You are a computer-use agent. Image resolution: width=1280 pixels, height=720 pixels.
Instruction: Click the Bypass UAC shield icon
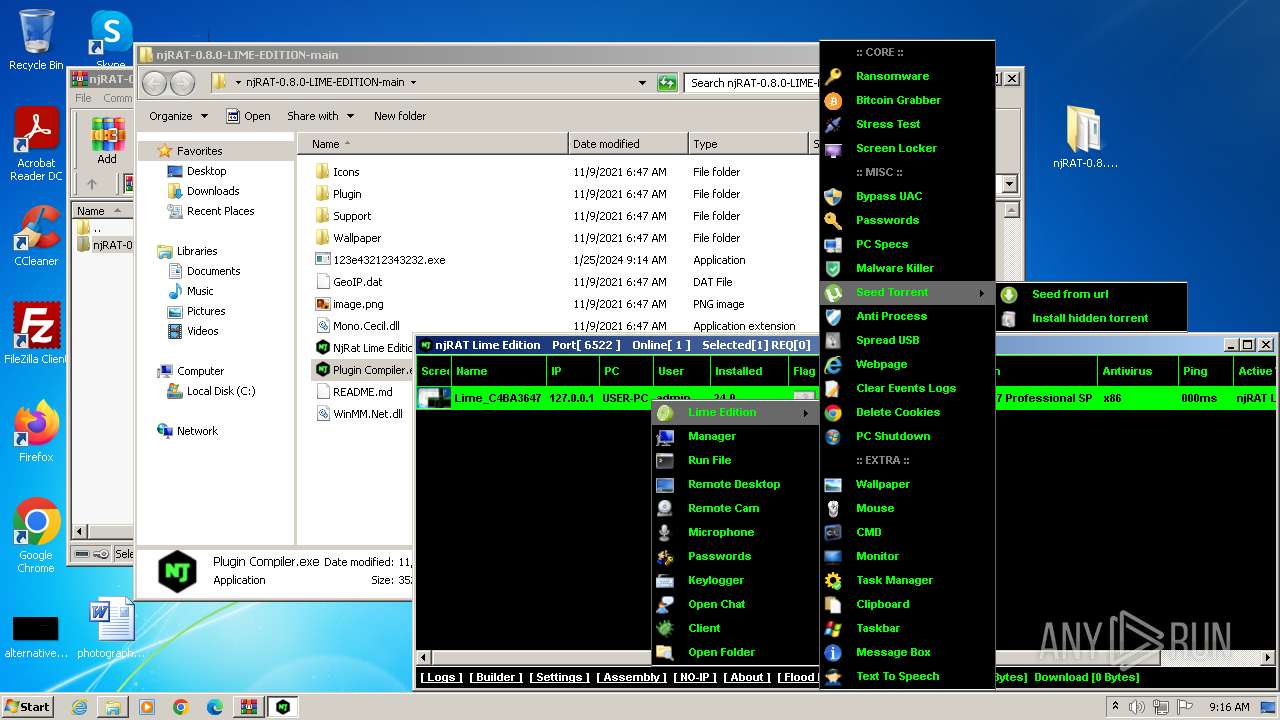click(833, 196)
